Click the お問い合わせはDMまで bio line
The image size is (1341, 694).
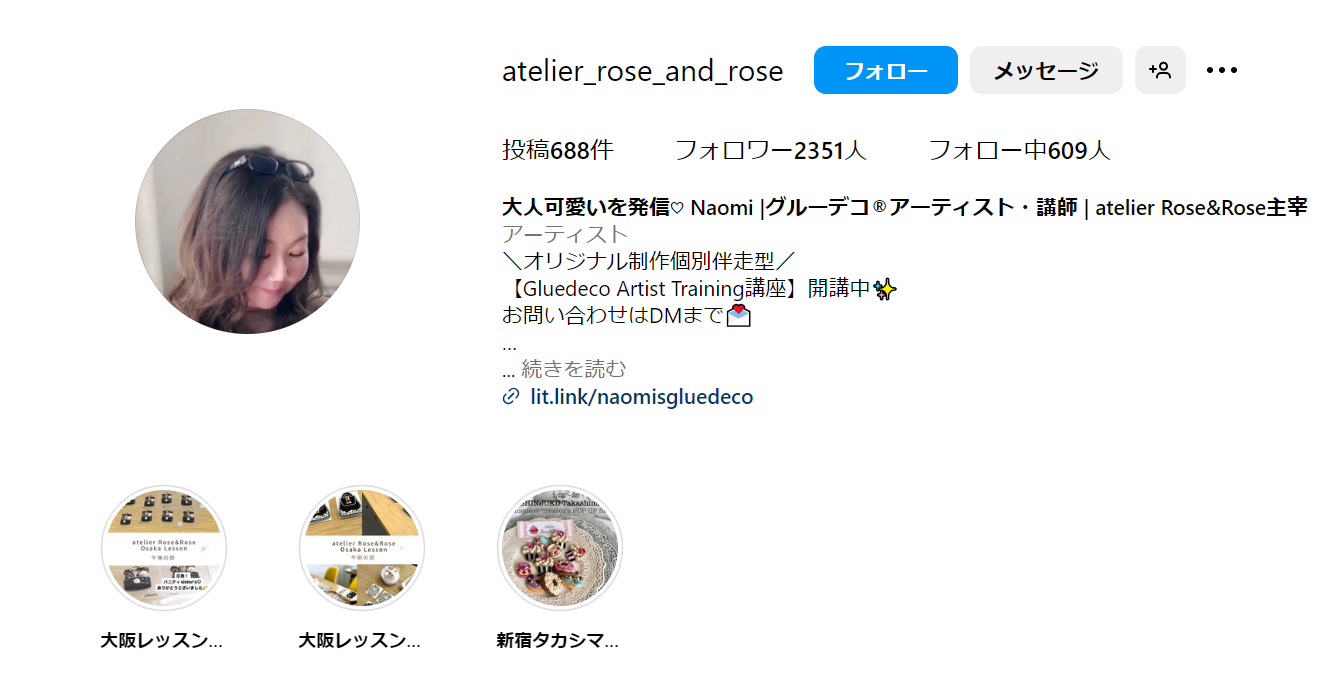coord(626,316)
